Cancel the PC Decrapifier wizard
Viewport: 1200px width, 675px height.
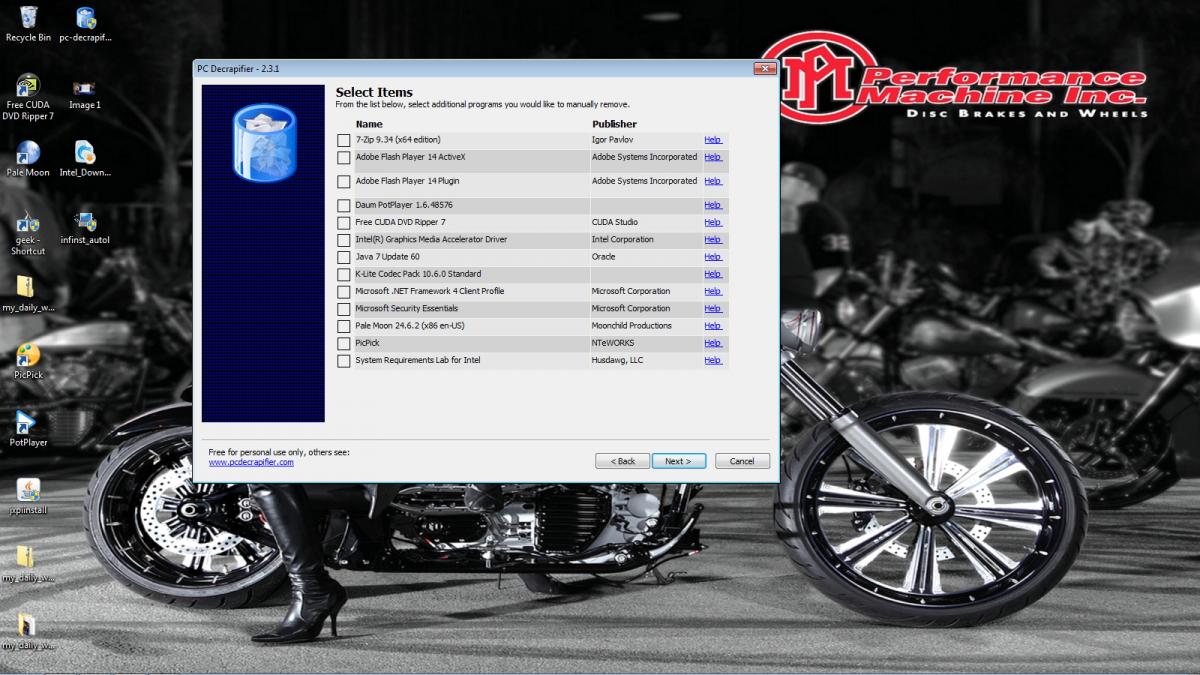coord(742,461)
